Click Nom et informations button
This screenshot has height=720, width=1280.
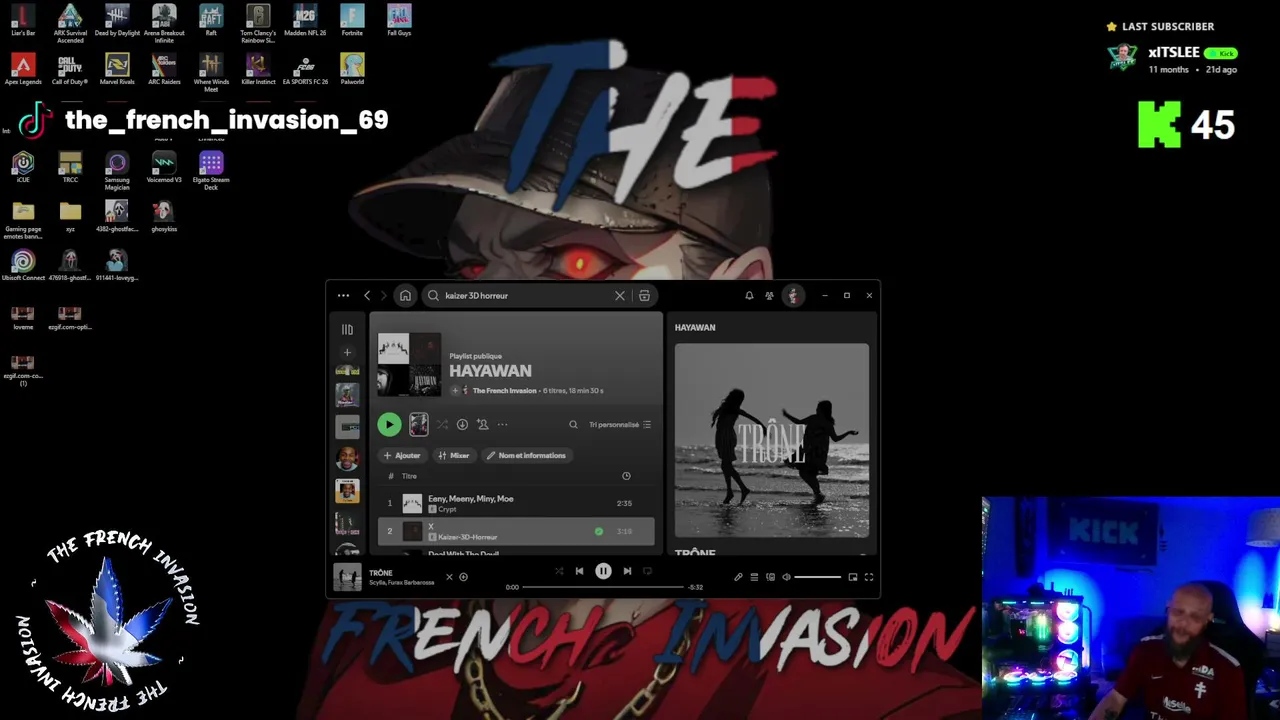click(526, 456)
